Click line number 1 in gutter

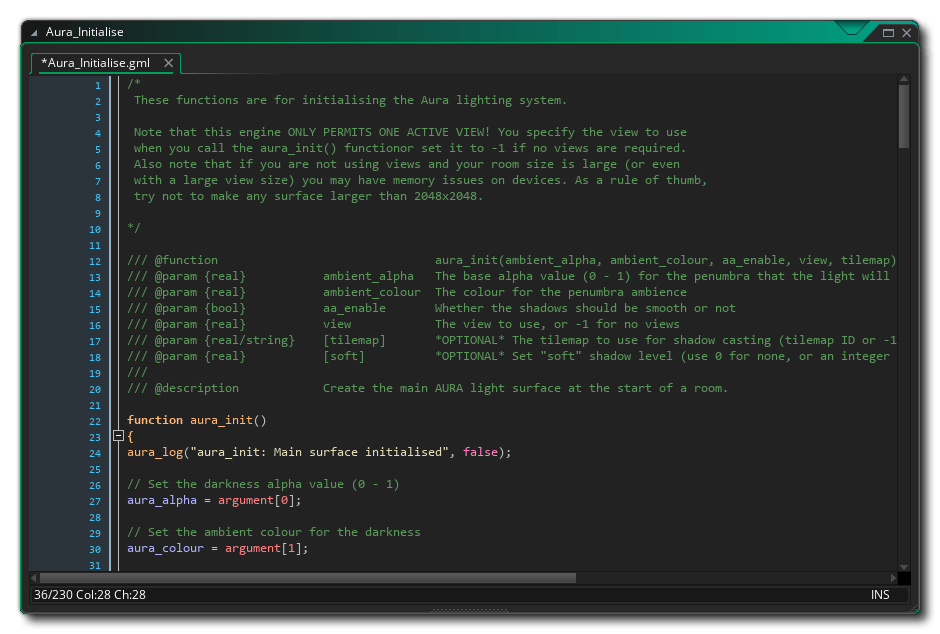[98, 86]
